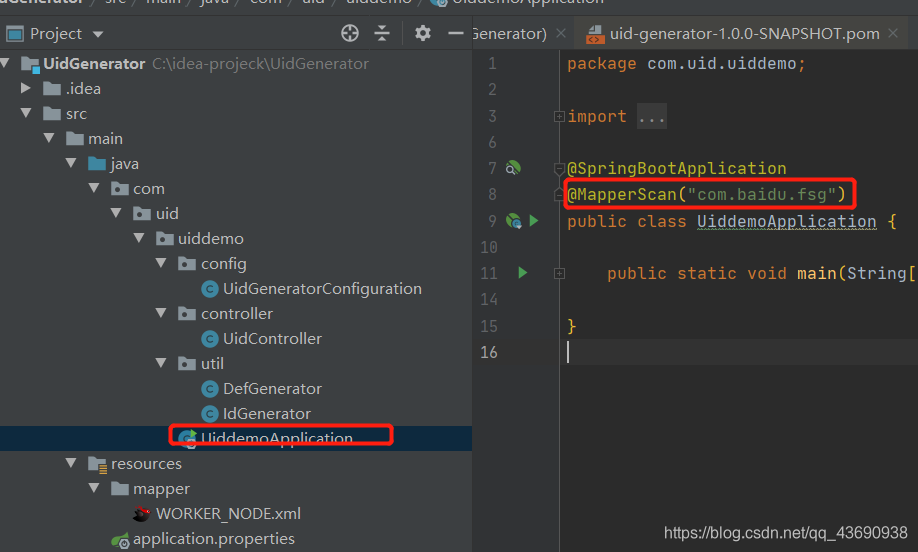Open the Project view dropdown
Viewport: 918px width, 552px height.
click(x=98, y=35)
